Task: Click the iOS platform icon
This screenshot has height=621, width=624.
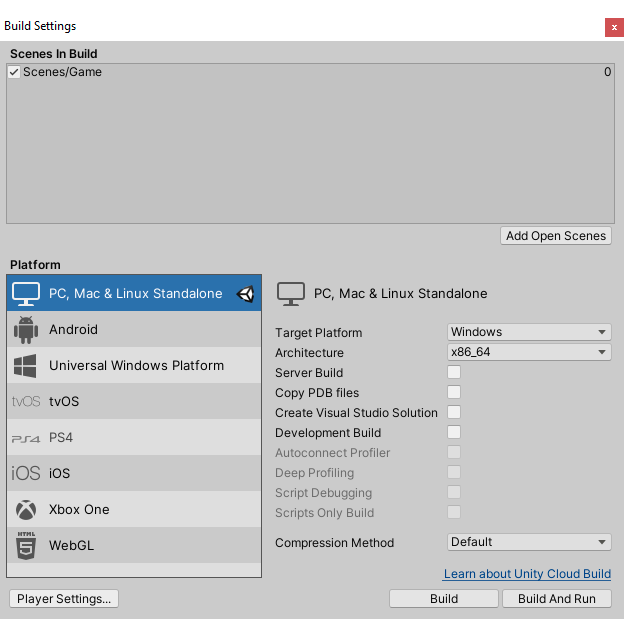Action: (x=26, y=474)
